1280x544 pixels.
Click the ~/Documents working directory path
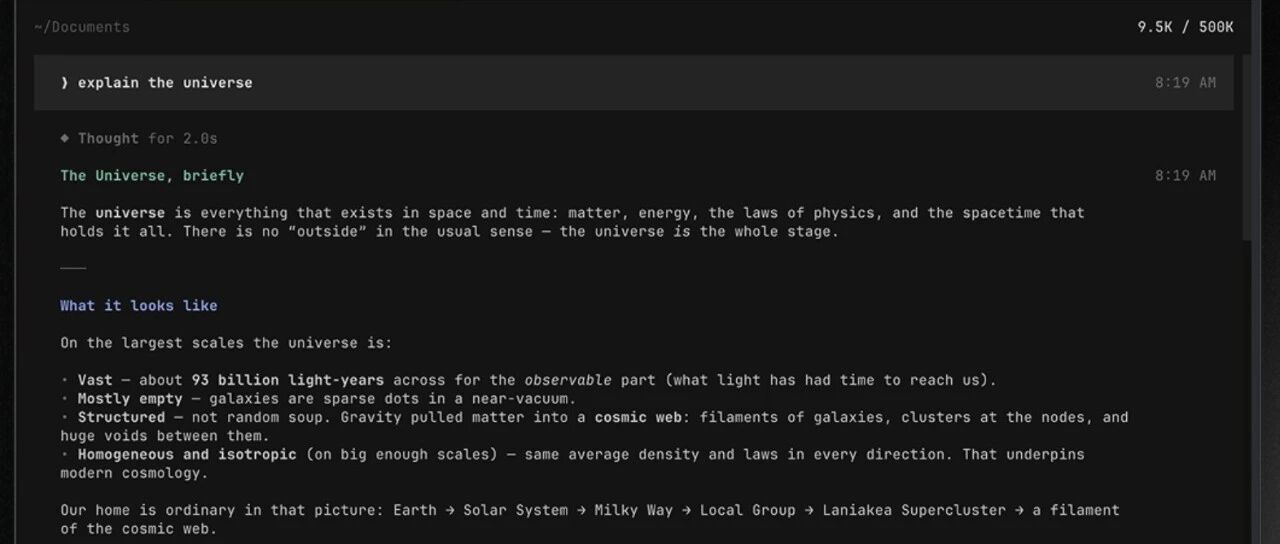[x=82, y=27]
